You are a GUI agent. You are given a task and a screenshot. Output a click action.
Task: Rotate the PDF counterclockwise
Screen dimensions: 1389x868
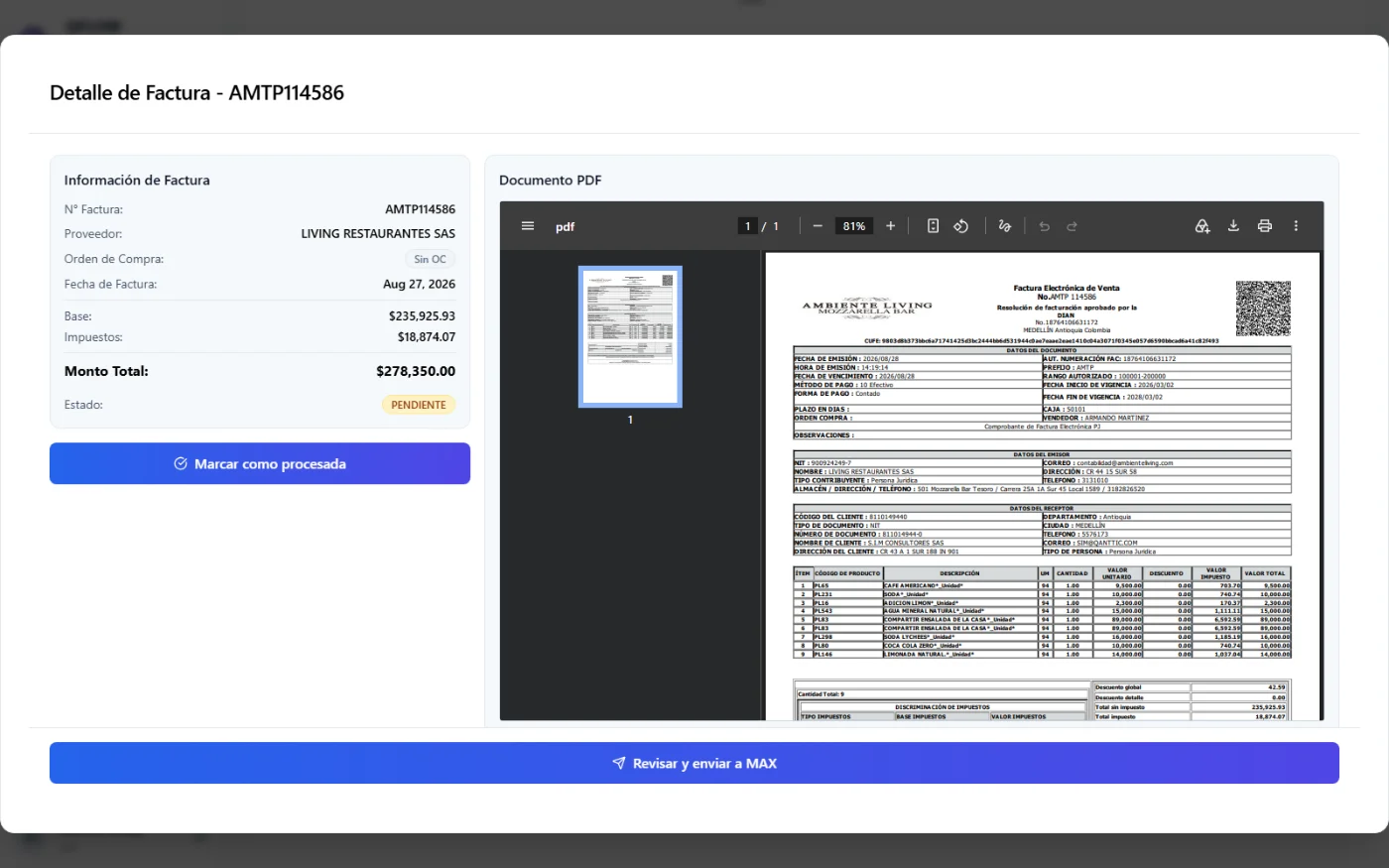[960, 226]
